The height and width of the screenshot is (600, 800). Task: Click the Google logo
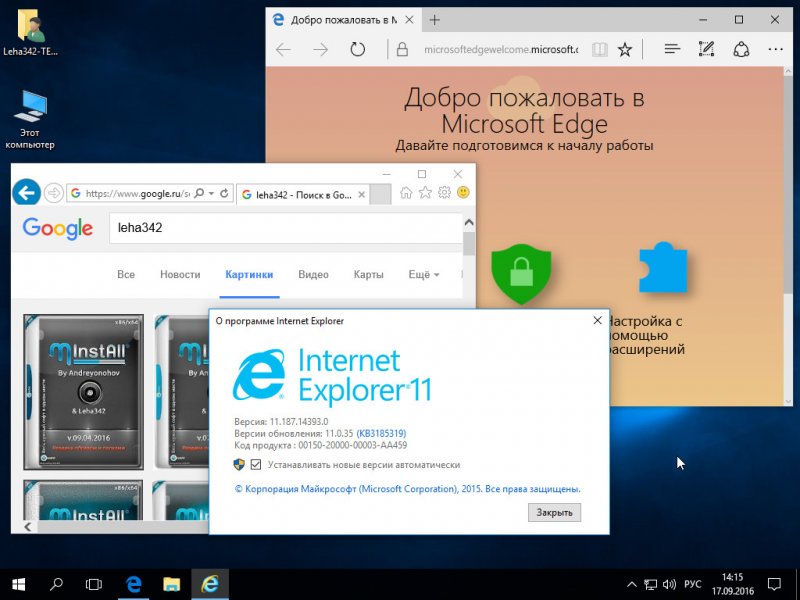[58, 228]
